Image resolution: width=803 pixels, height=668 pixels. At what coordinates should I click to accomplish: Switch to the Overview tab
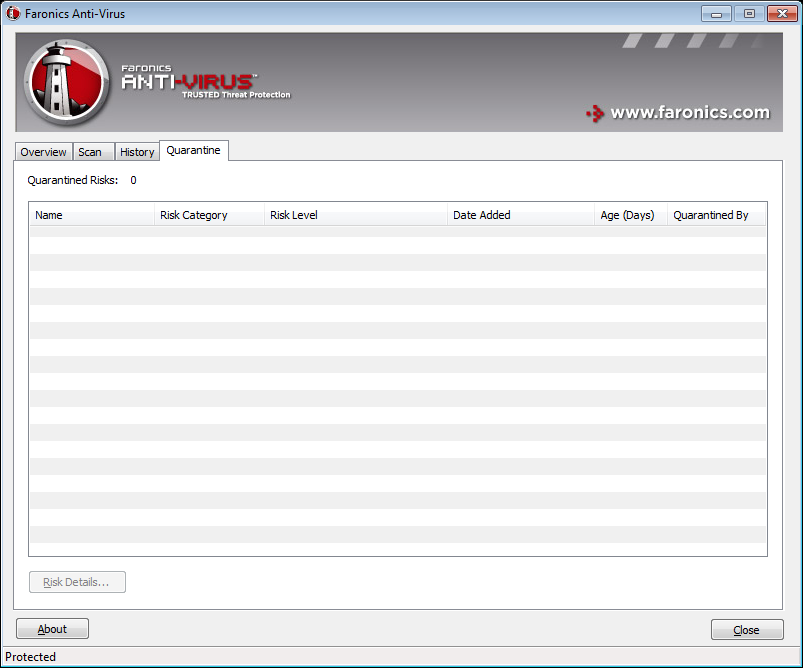tap(44, 152)
